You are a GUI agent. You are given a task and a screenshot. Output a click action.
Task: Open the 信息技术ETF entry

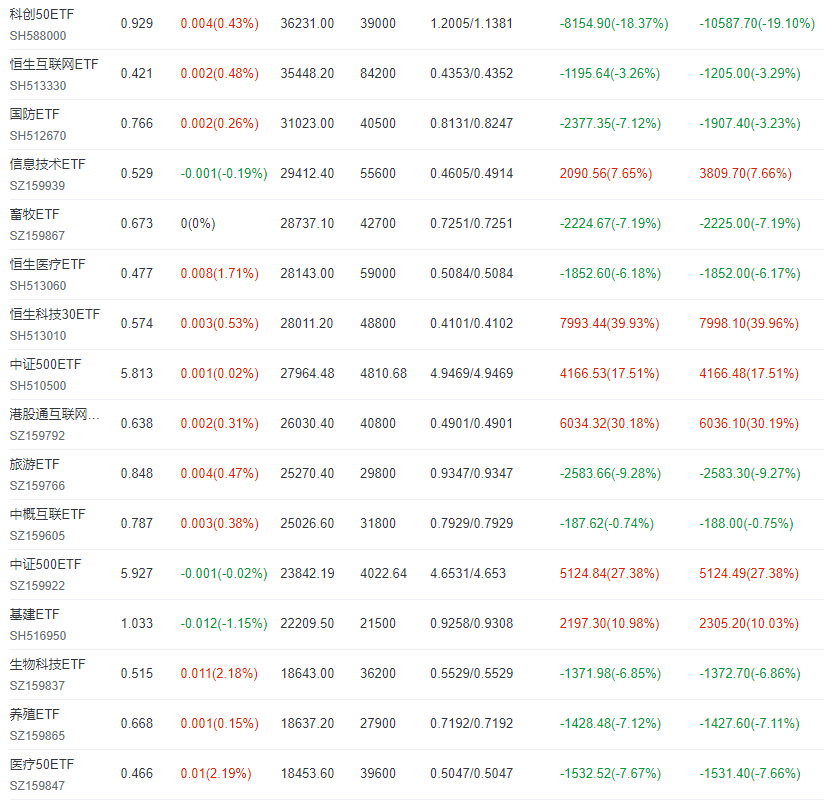click(47, 164)
